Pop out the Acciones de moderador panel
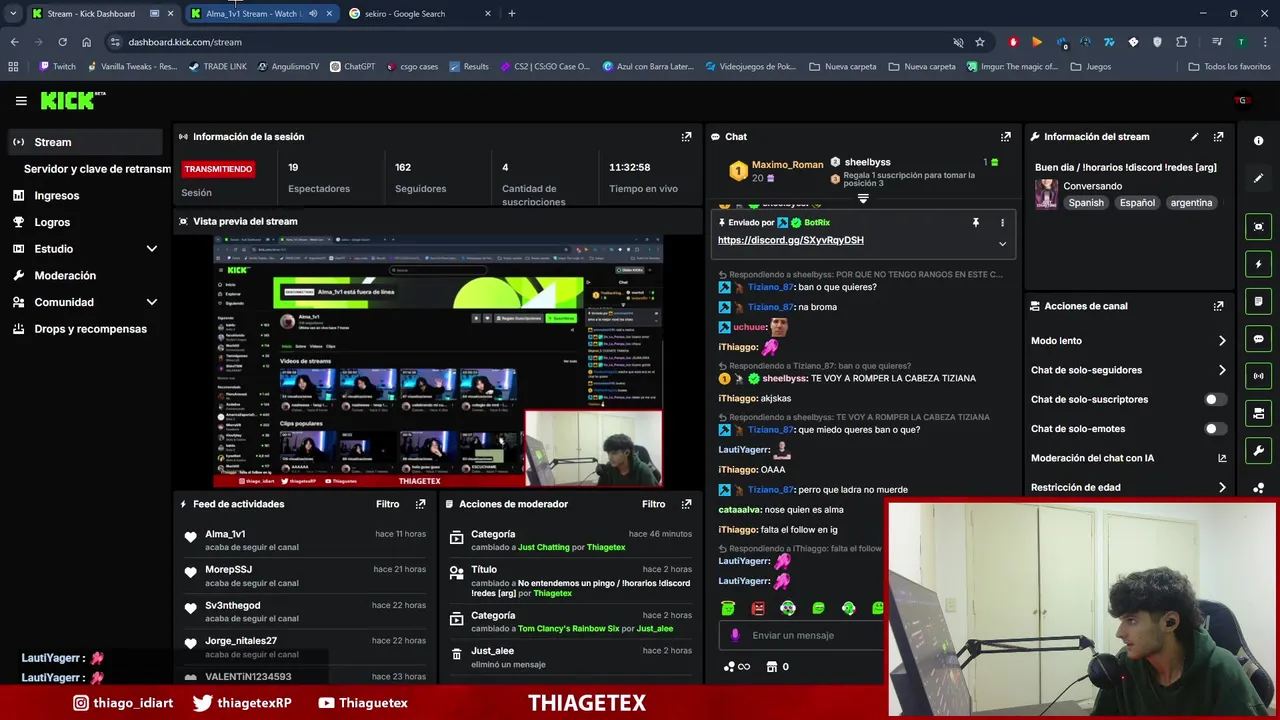The image size is (1280, 720). pos(686,504)
